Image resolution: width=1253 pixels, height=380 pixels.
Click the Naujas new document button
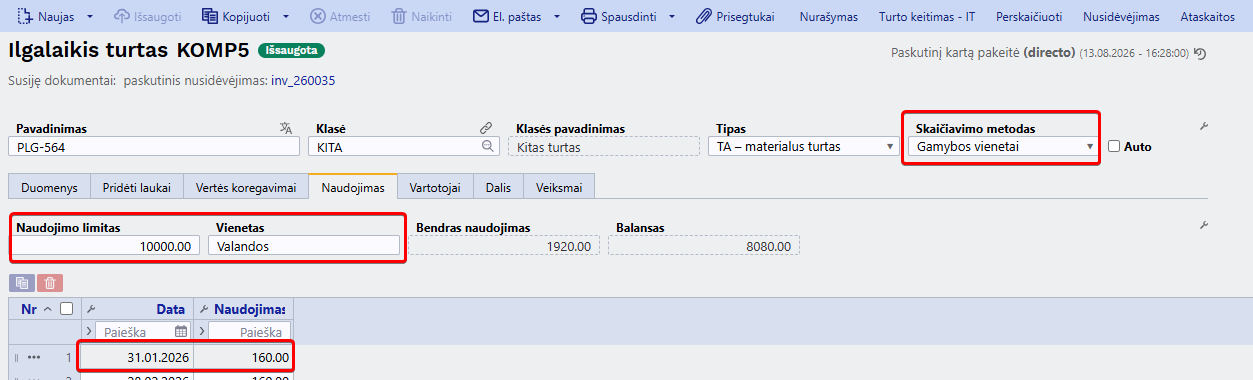pyautogui.click(x=46, y=17)
